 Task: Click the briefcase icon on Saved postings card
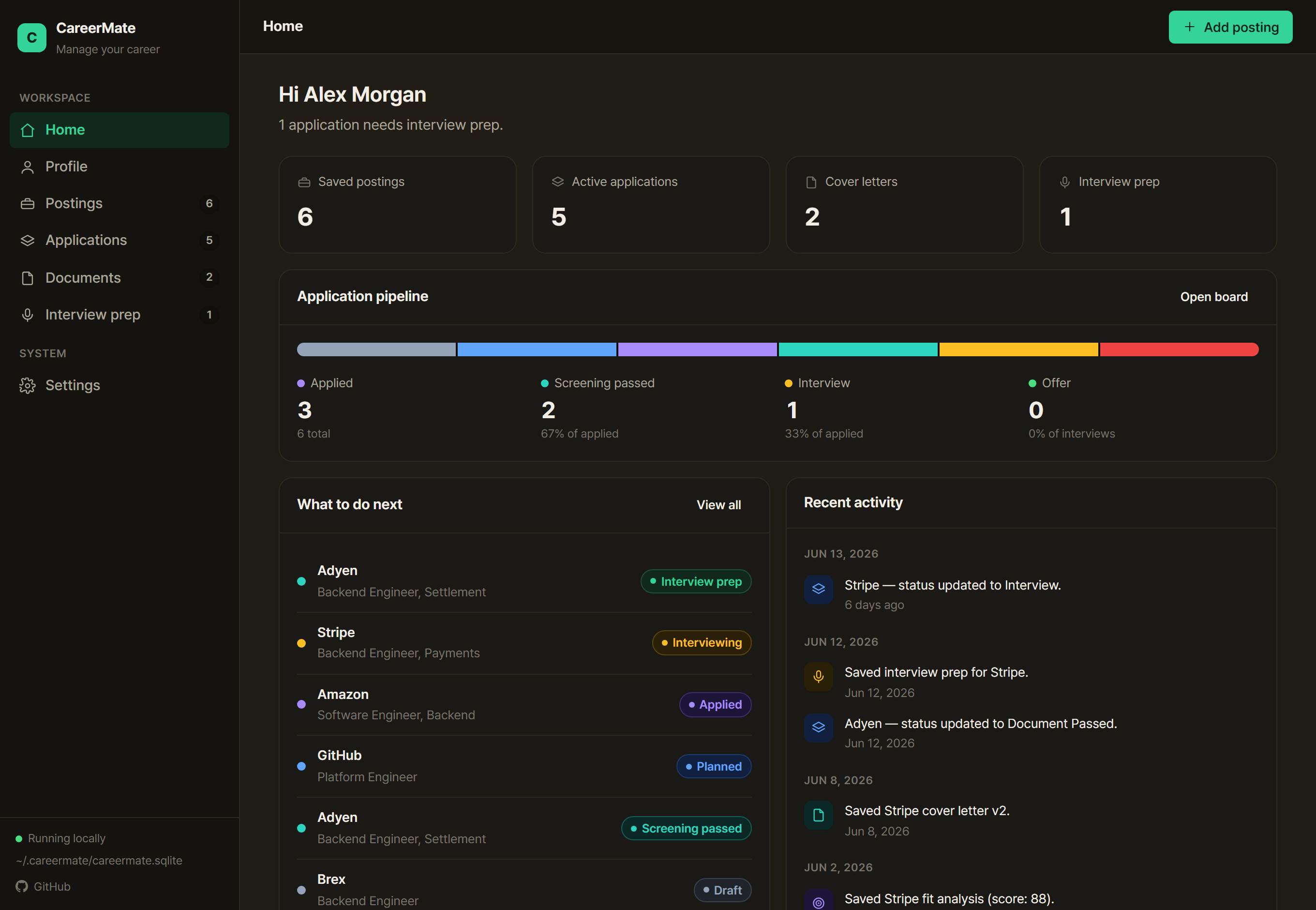304,182
